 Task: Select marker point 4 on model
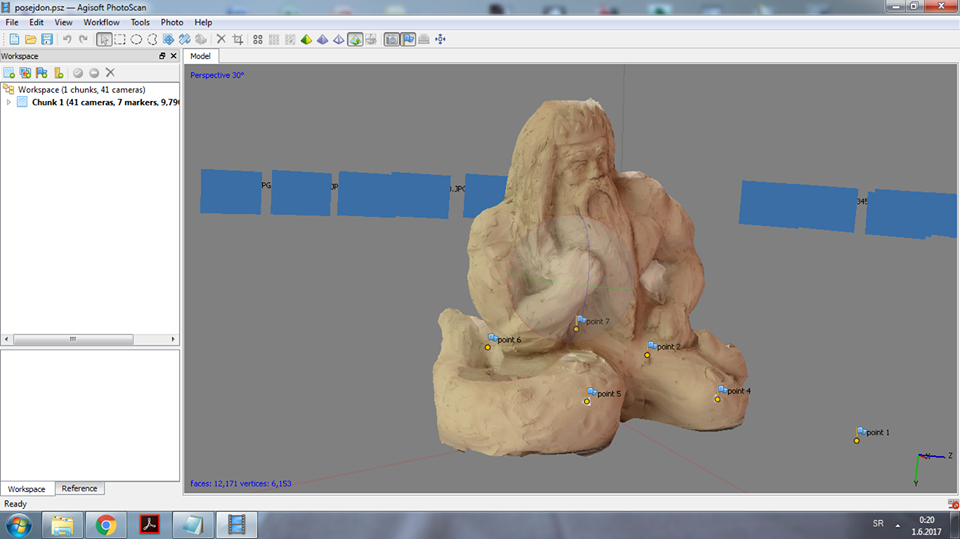(718, 399)
